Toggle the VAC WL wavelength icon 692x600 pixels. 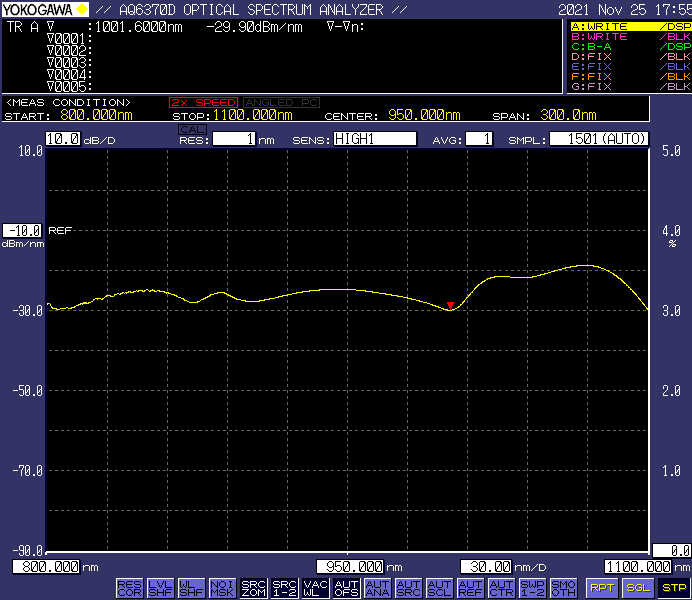click(x=315, y=588)
